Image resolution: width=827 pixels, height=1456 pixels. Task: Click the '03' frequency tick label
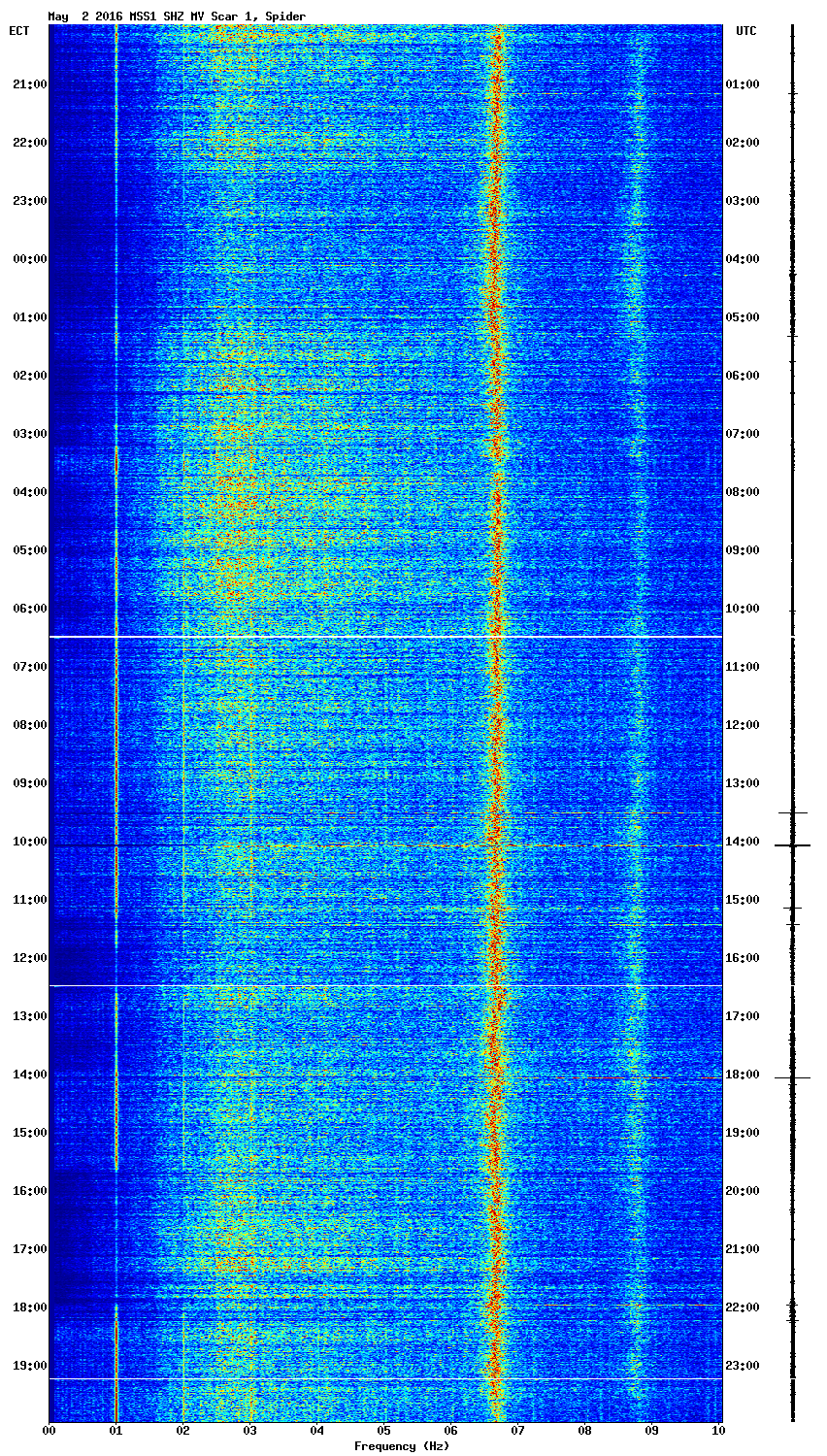[250, 1431]
